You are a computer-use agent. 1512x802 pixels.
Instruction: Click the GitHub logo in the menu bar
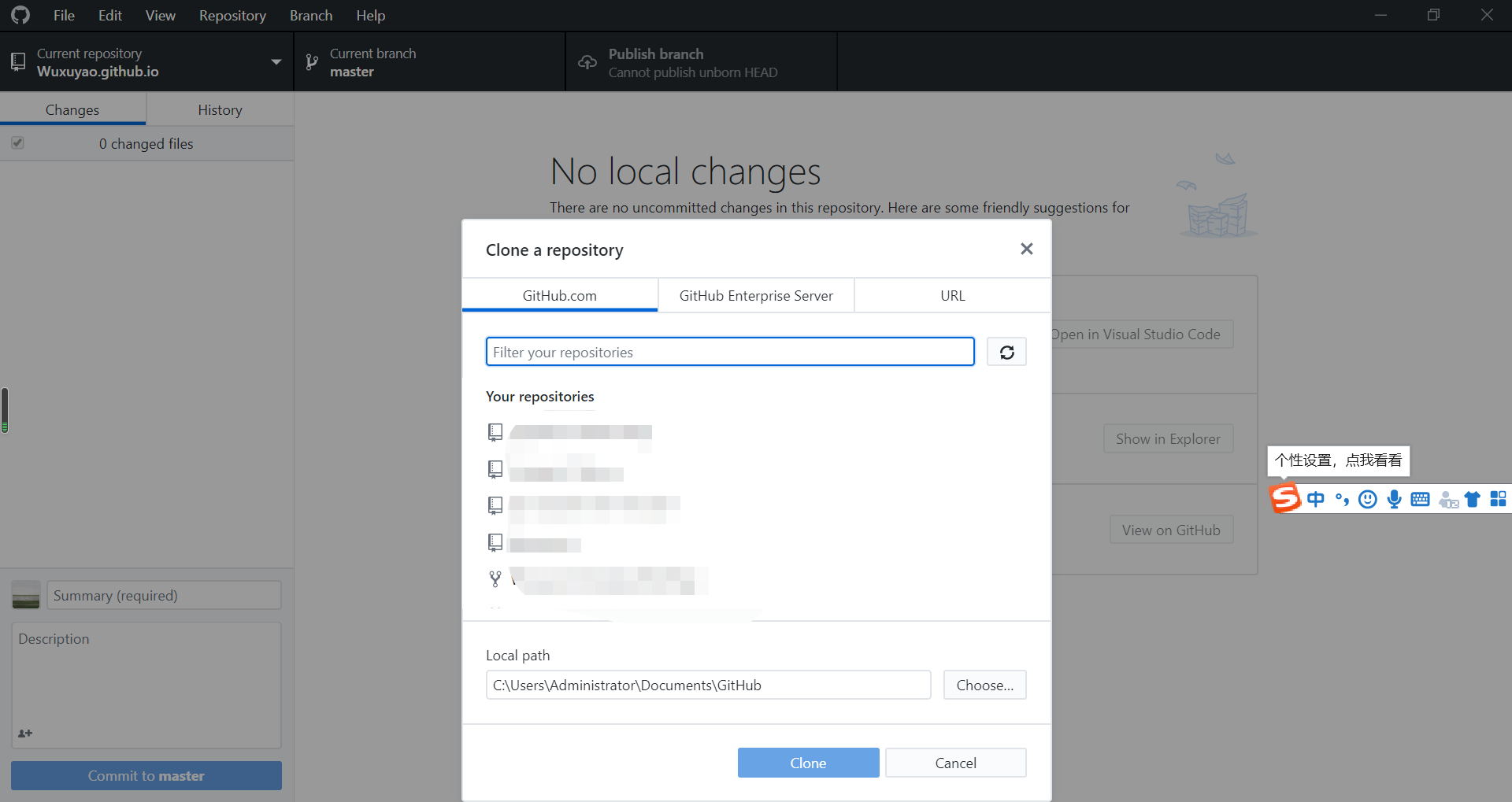point(20,15)
